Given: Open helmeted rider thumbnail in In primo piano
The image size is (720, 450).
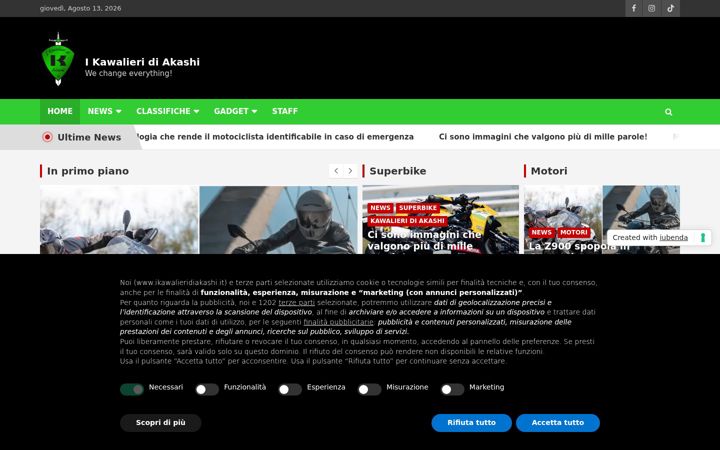Looking at the screenshot, I should pyautogui.click(x=278, y=220).
